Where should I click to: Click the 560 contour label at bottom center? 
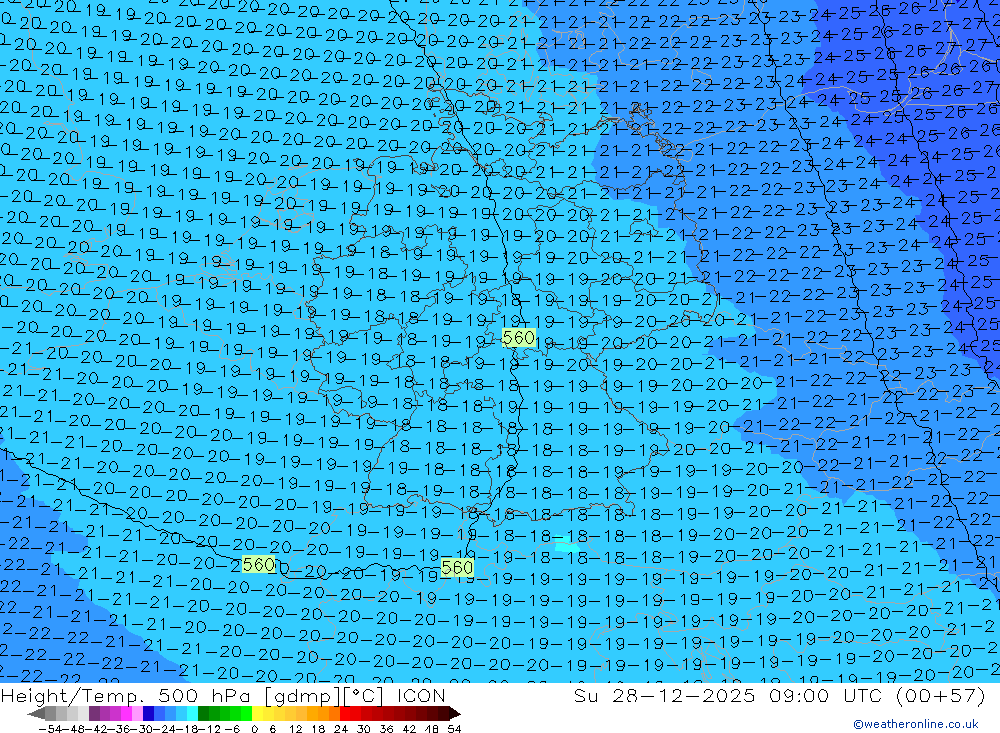[457, 567]
